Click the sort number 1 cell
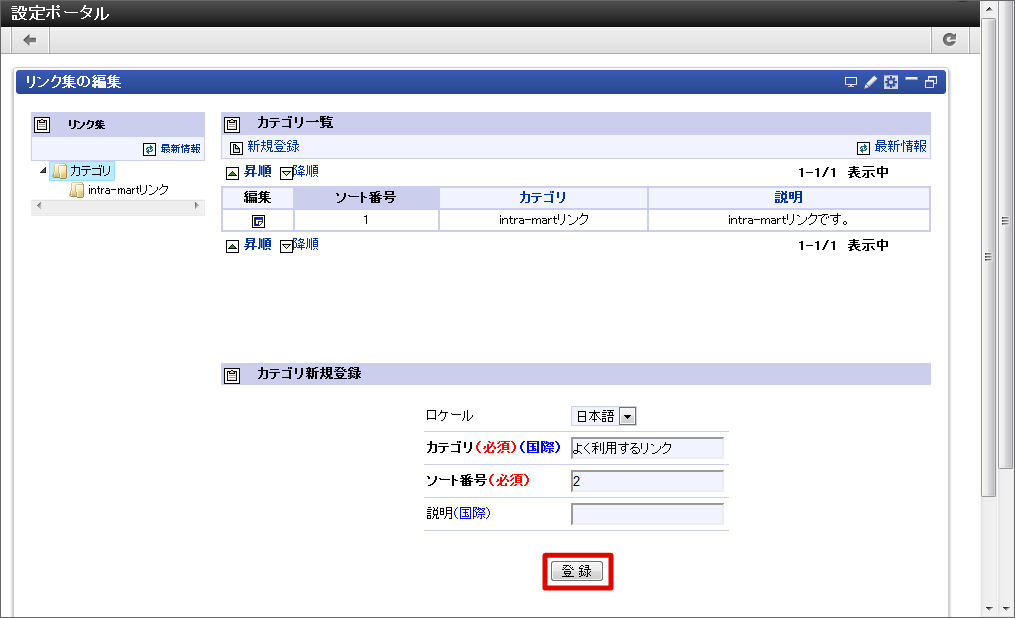This screenshot has width=1015, height=618. pos(366,220)
